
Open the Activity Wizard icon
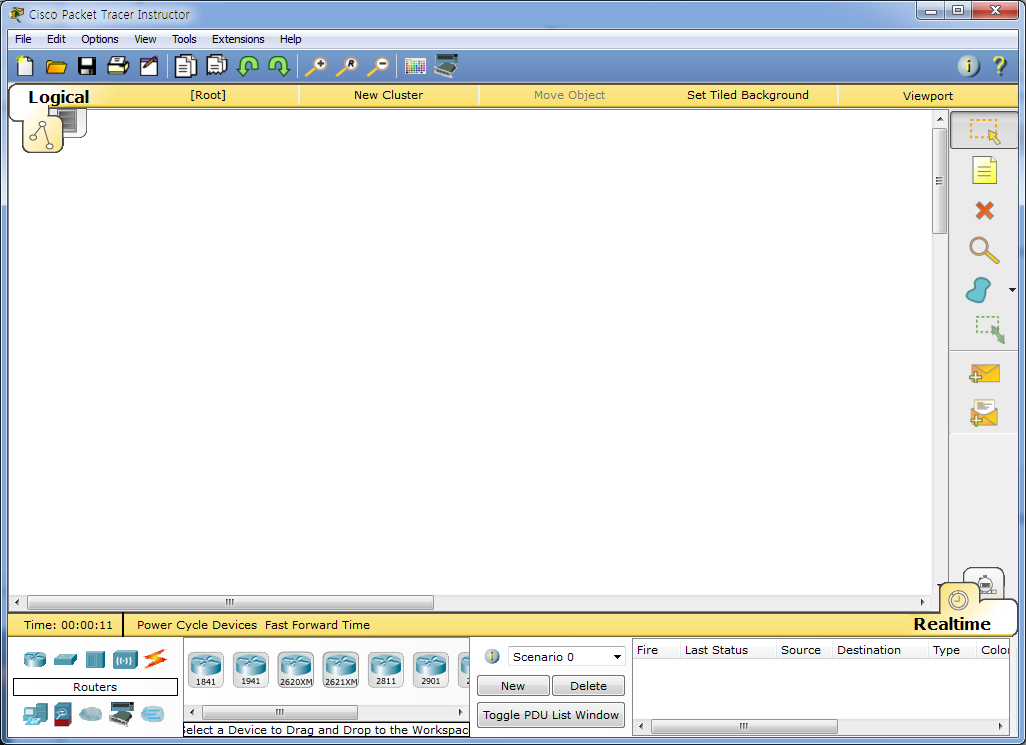149,66
